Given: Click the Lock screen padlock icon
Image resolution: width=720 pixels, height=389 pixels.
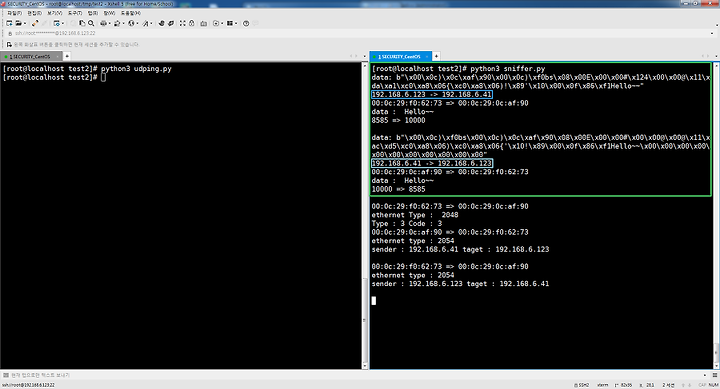Looking at the screenshot, I should click(x=191, y=23).
